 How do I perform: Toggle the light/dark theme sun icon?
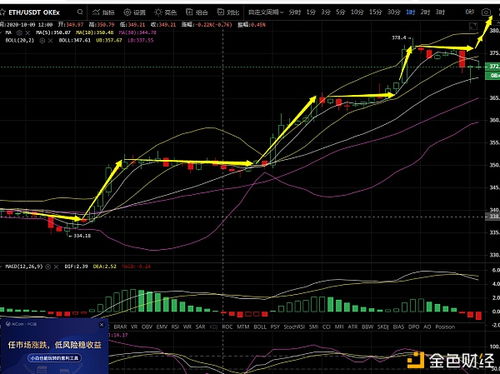158,12
